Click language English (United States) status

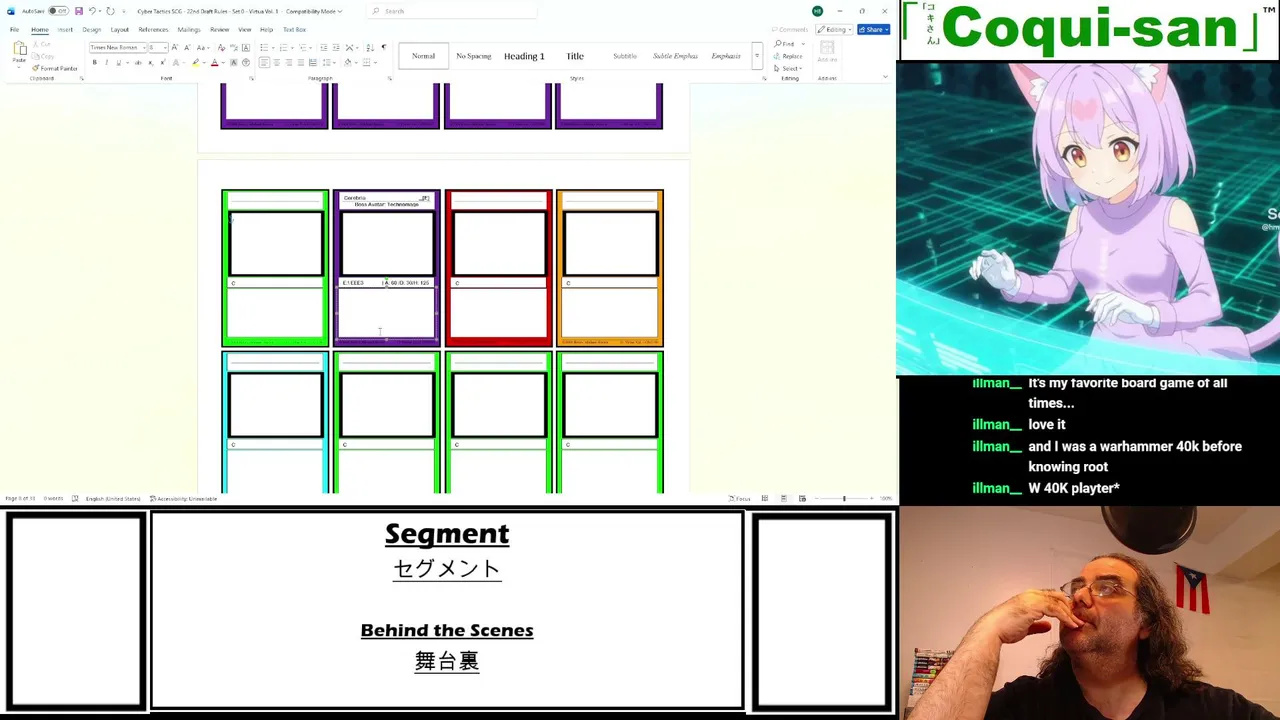[113, 498]
